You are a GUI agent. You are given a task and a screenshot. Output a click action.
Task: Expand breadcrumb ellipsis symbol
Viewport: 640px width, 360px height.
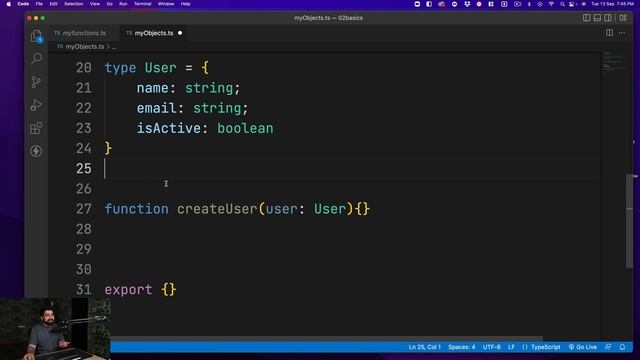114,47
